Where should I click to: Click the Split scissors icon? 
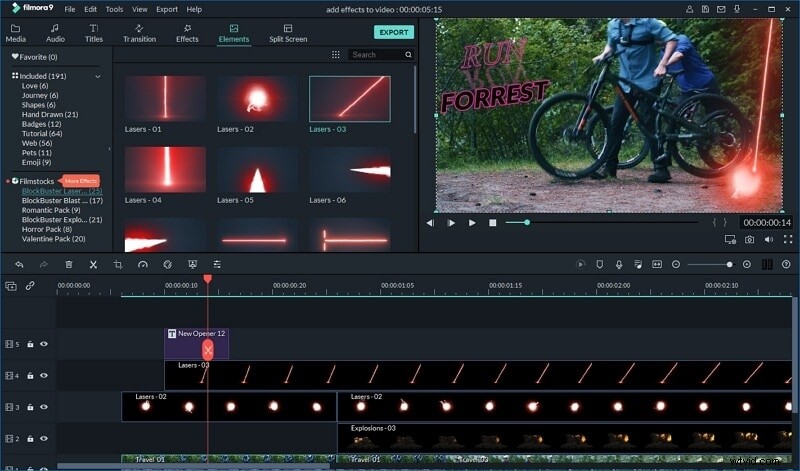tap(93, 264)
